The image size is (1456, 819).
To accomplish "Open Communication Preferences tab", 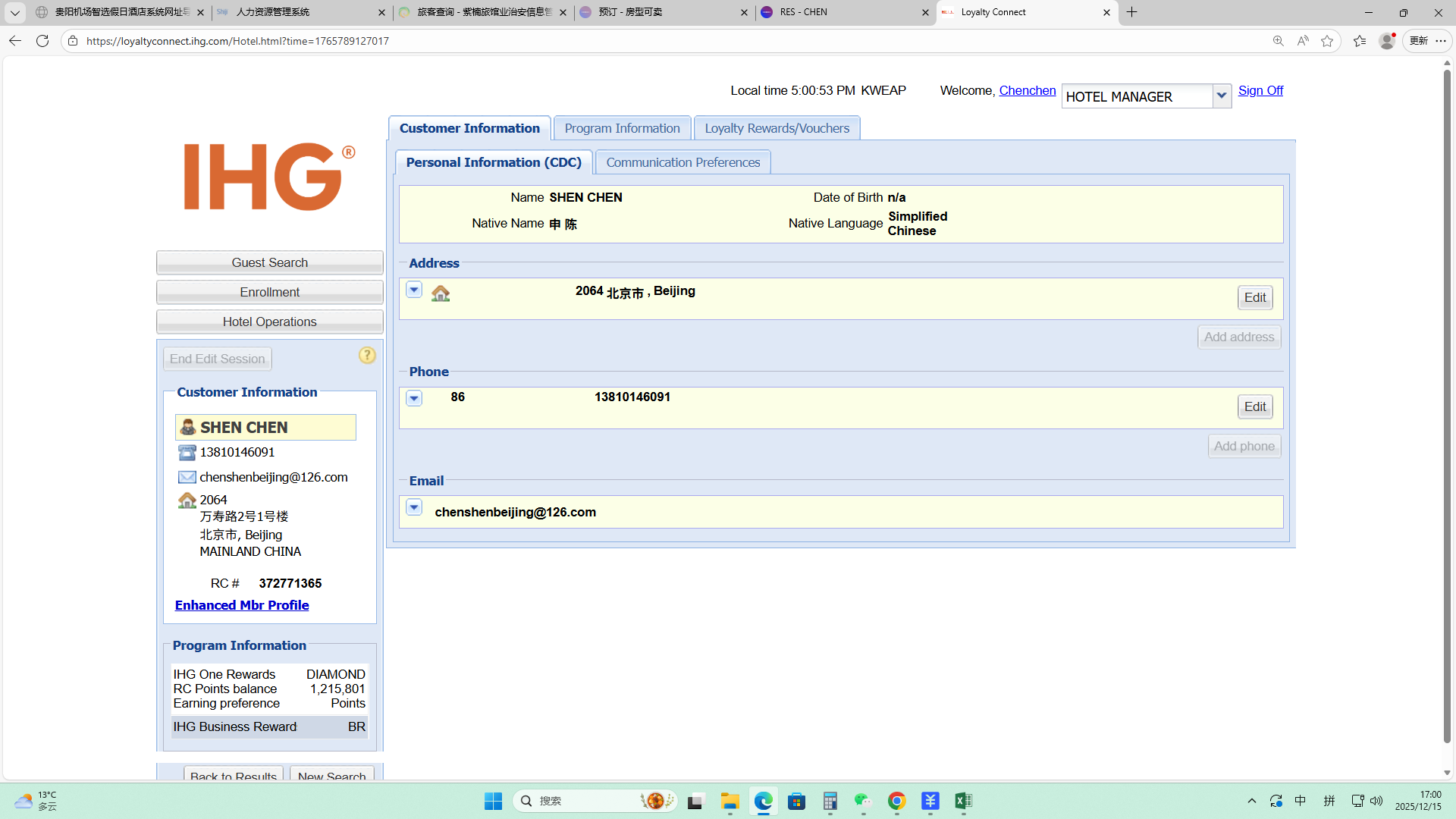I will tap(682, 162).
